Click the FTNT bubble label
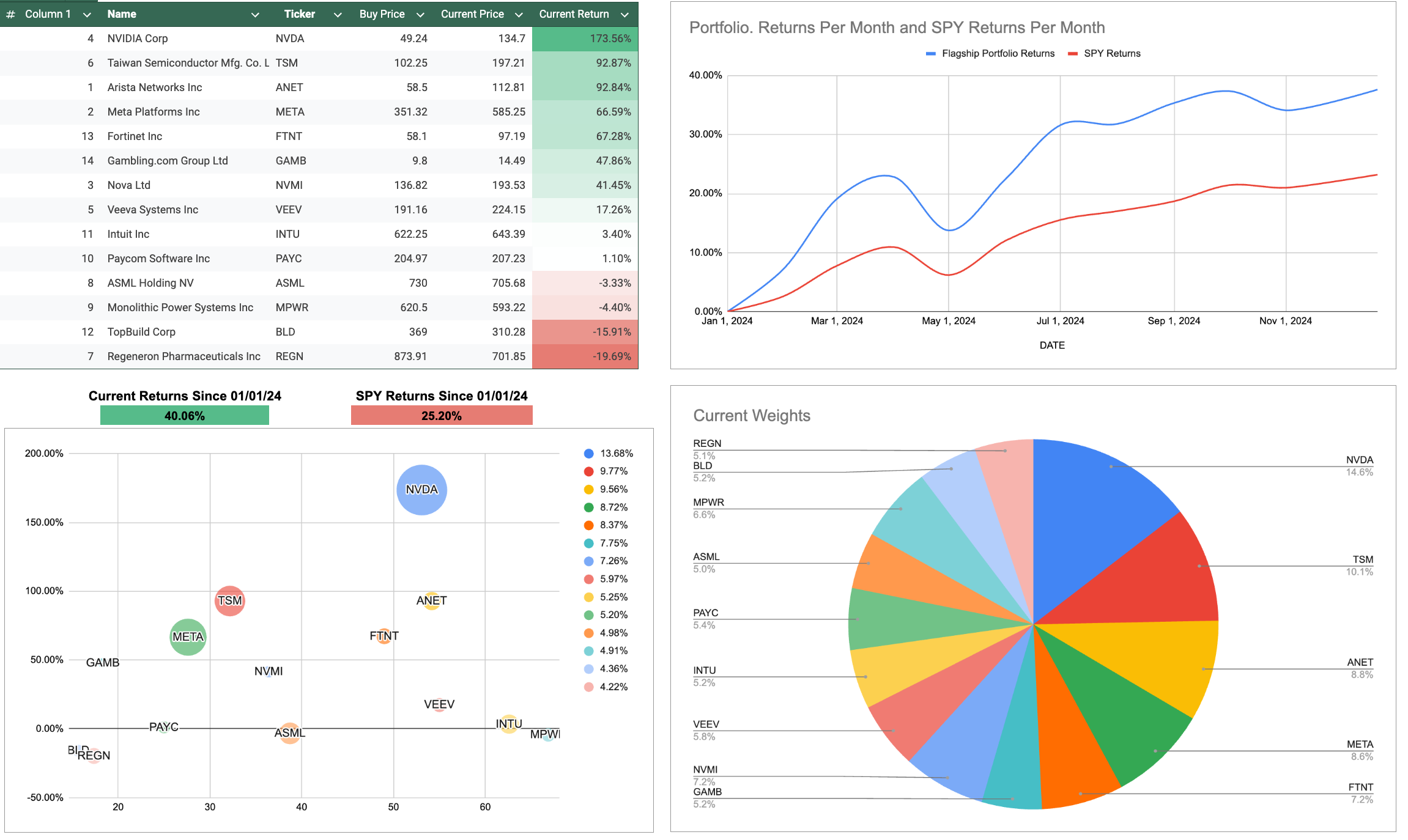Screen dimensions: 1408x840 pyautogui.click(x=384, y=636)
